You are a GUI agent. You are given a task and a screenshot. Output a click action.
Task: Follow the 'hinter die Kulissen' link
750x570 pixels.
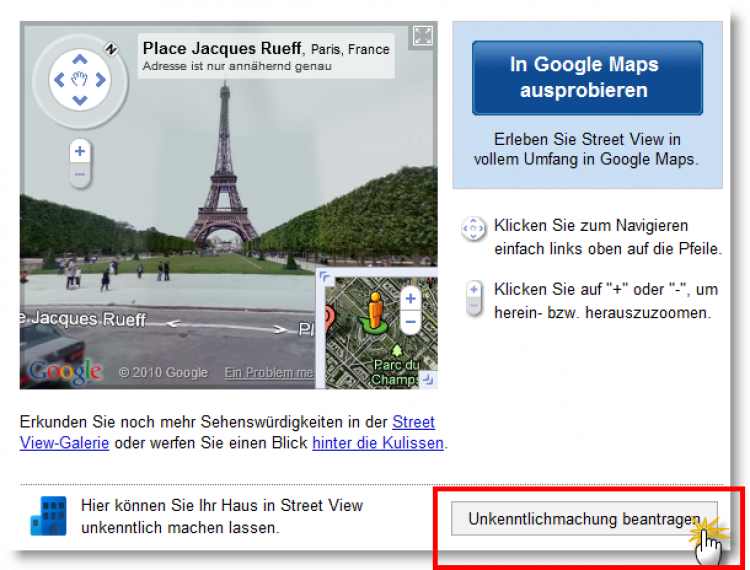pyautogui.click(x=377, y=442)
